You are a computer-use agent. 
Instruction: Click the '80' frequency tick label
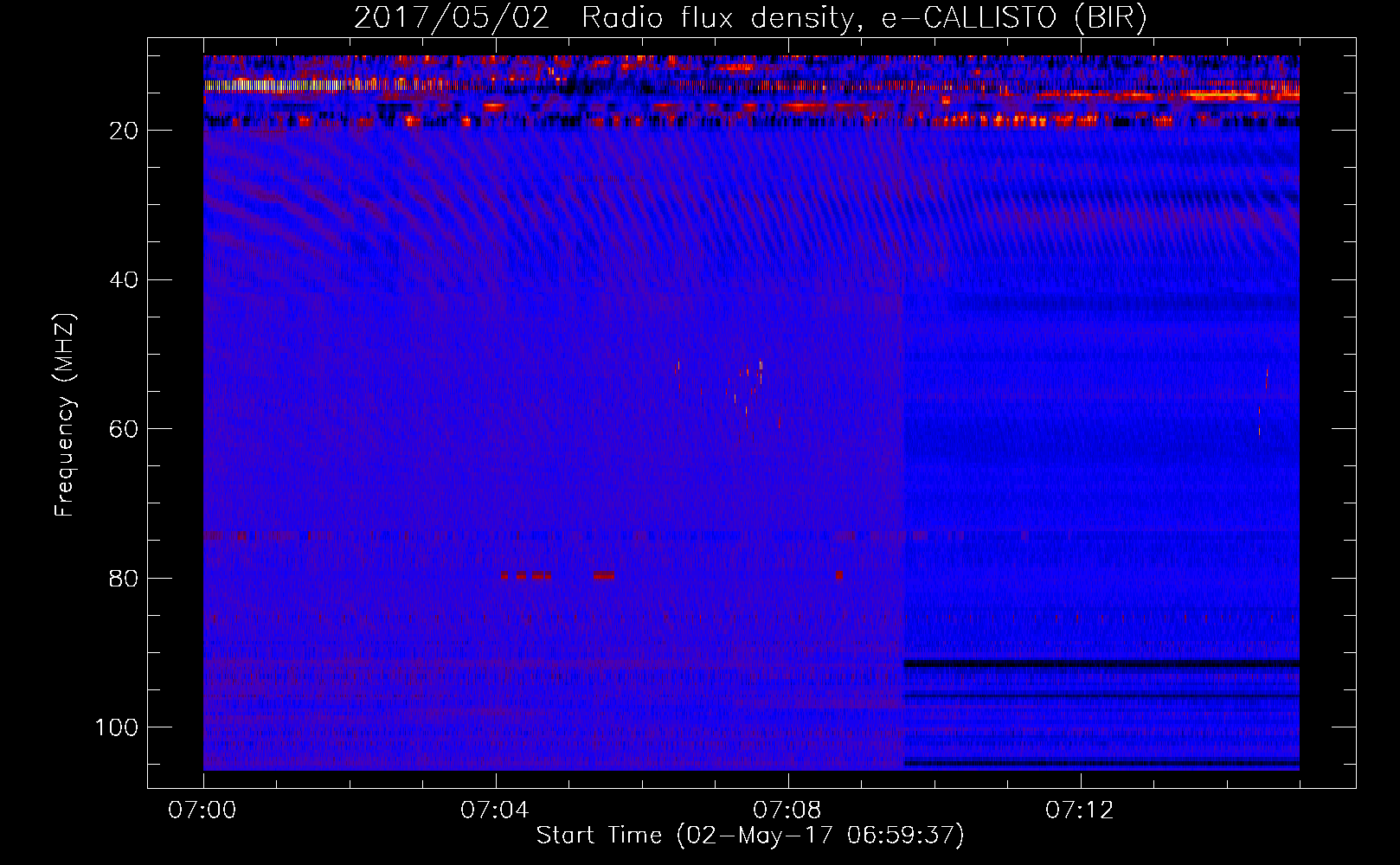tap(124, 579)
